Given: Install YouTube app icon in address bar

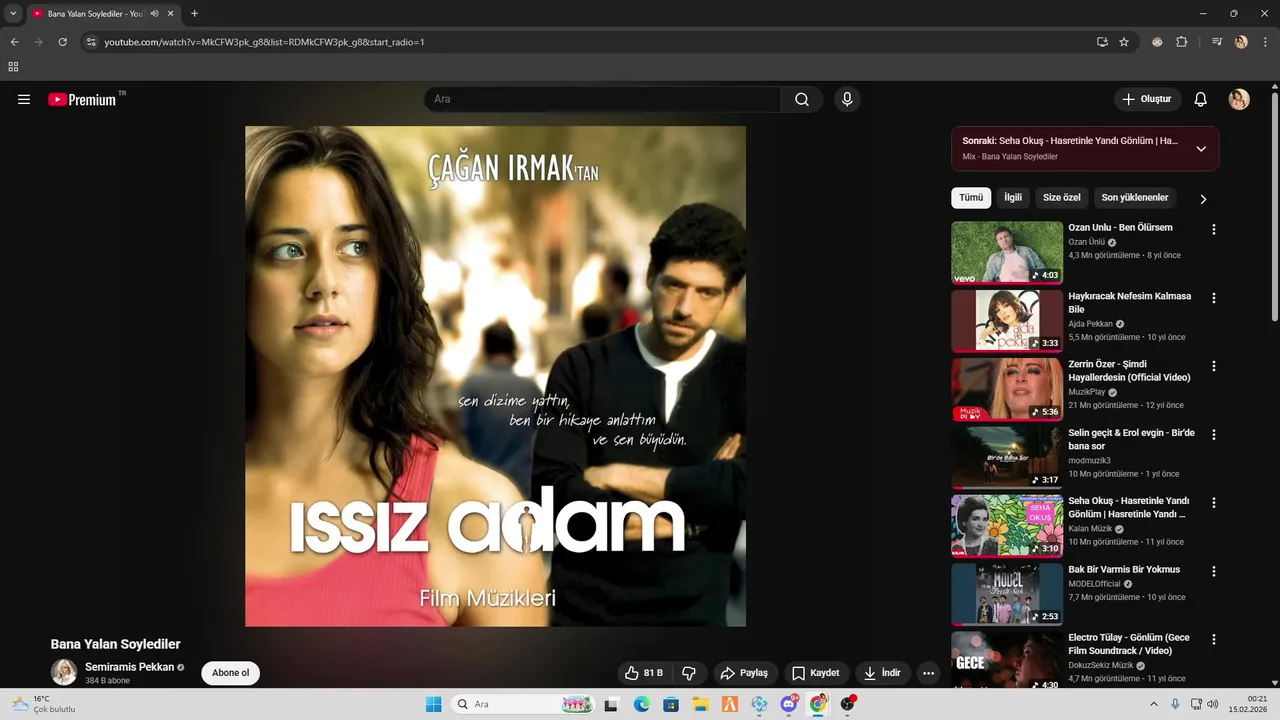Looking at the screenshot, I should pyautogui.click(x=1102, y=42).
